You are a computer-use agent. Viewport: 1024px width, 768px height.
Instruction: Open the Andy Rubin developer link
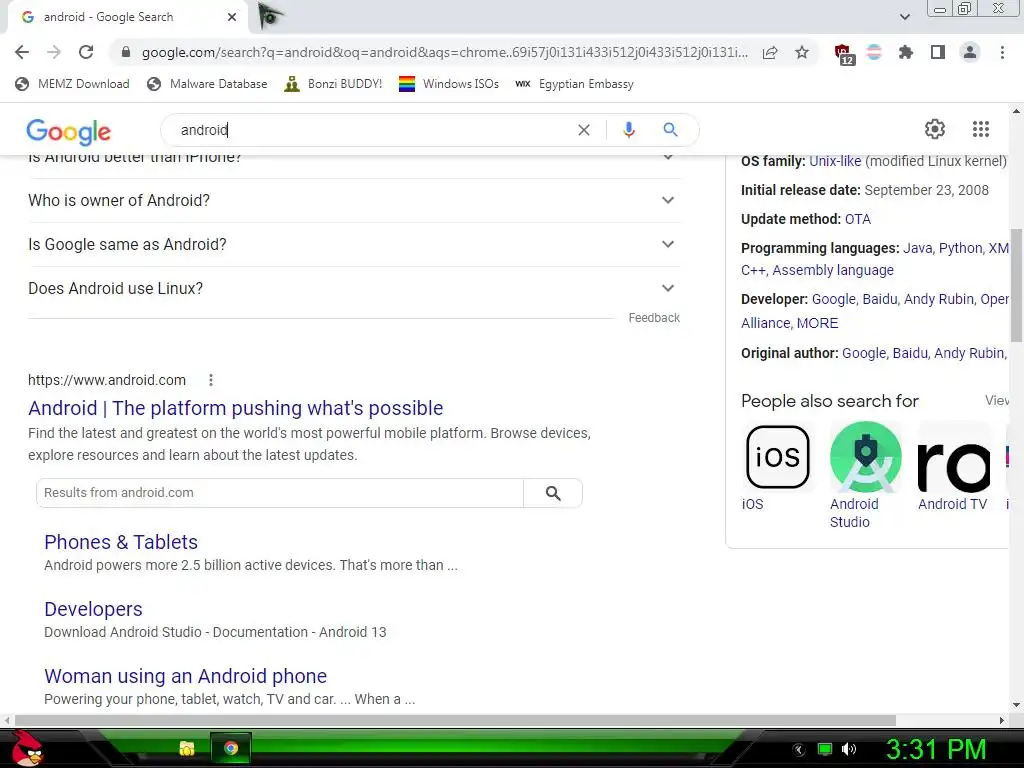tap(938, 299)
